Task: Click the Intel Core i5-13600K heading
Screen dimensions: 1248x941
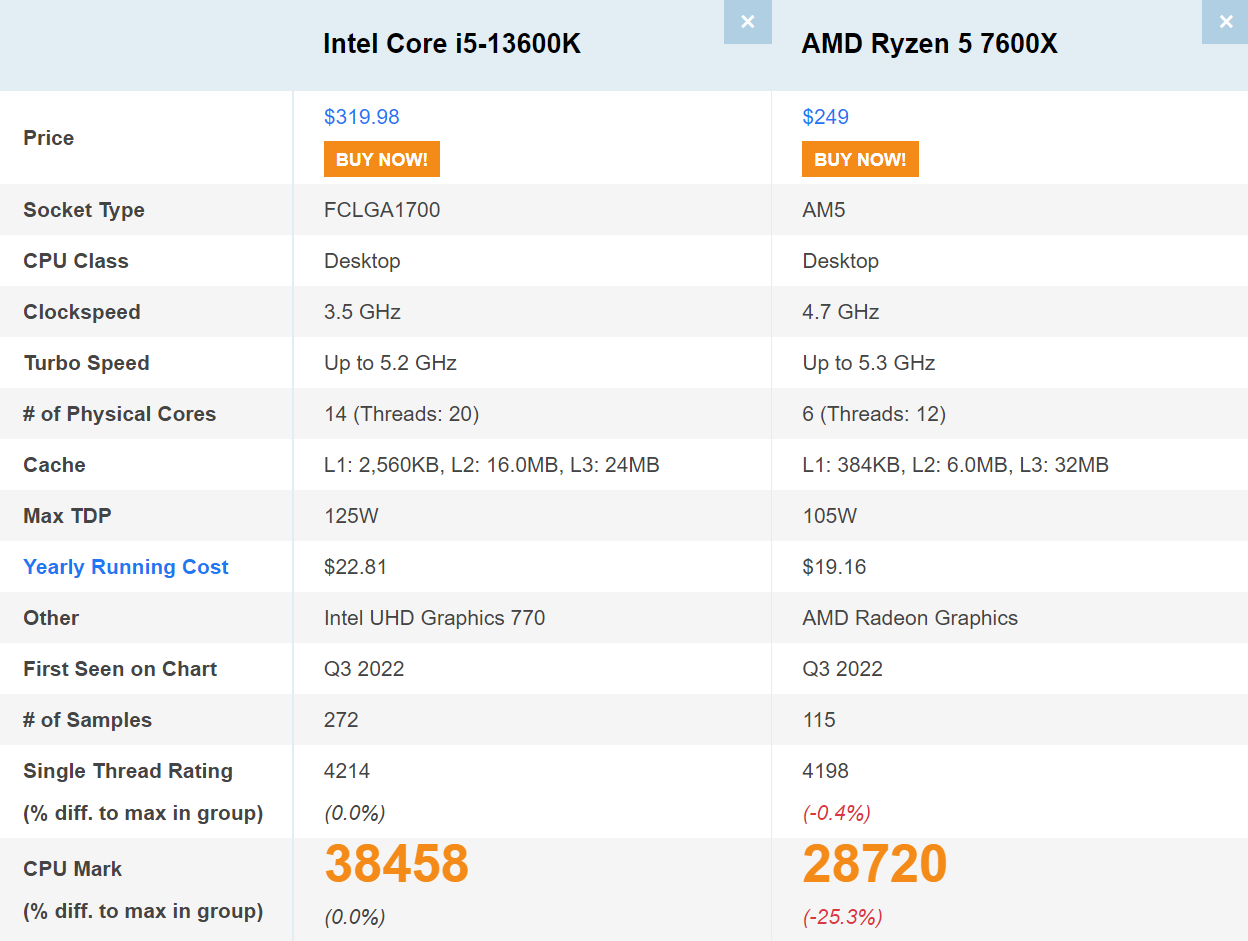Action: [x=452, y=44]
